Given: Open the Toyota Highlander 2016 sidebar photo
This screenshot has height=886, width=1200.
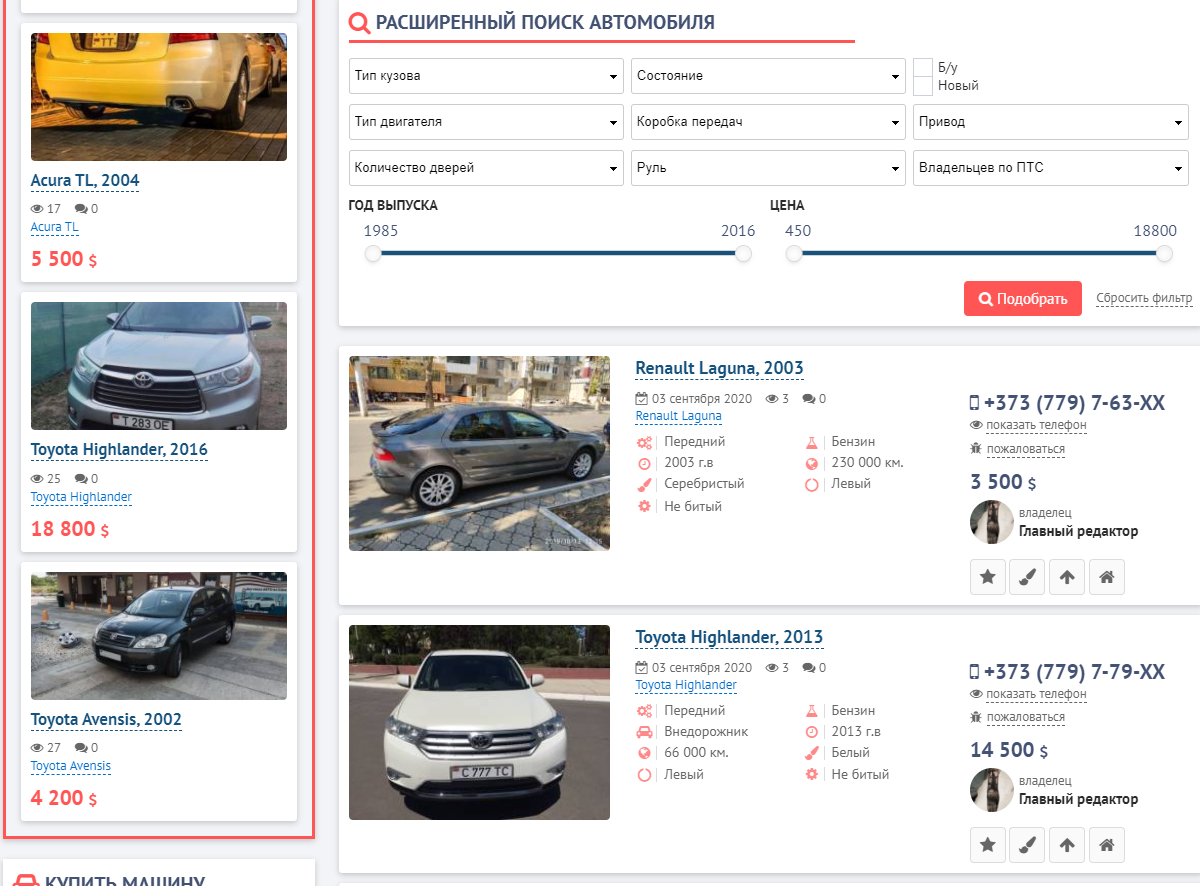Looking at the screenshot, I should [159, 366].
